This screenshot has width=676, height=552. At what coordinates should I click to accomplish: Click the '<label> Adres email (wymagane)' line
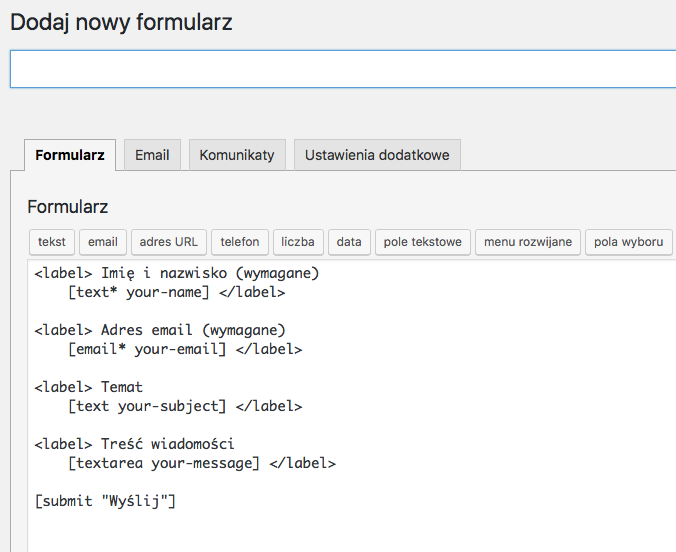160,330
